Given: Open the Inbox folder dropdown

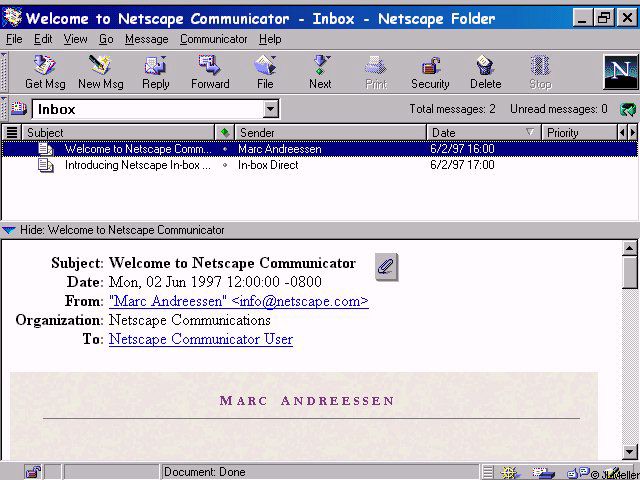Looking at the screenshot, I should click(270, 109).
